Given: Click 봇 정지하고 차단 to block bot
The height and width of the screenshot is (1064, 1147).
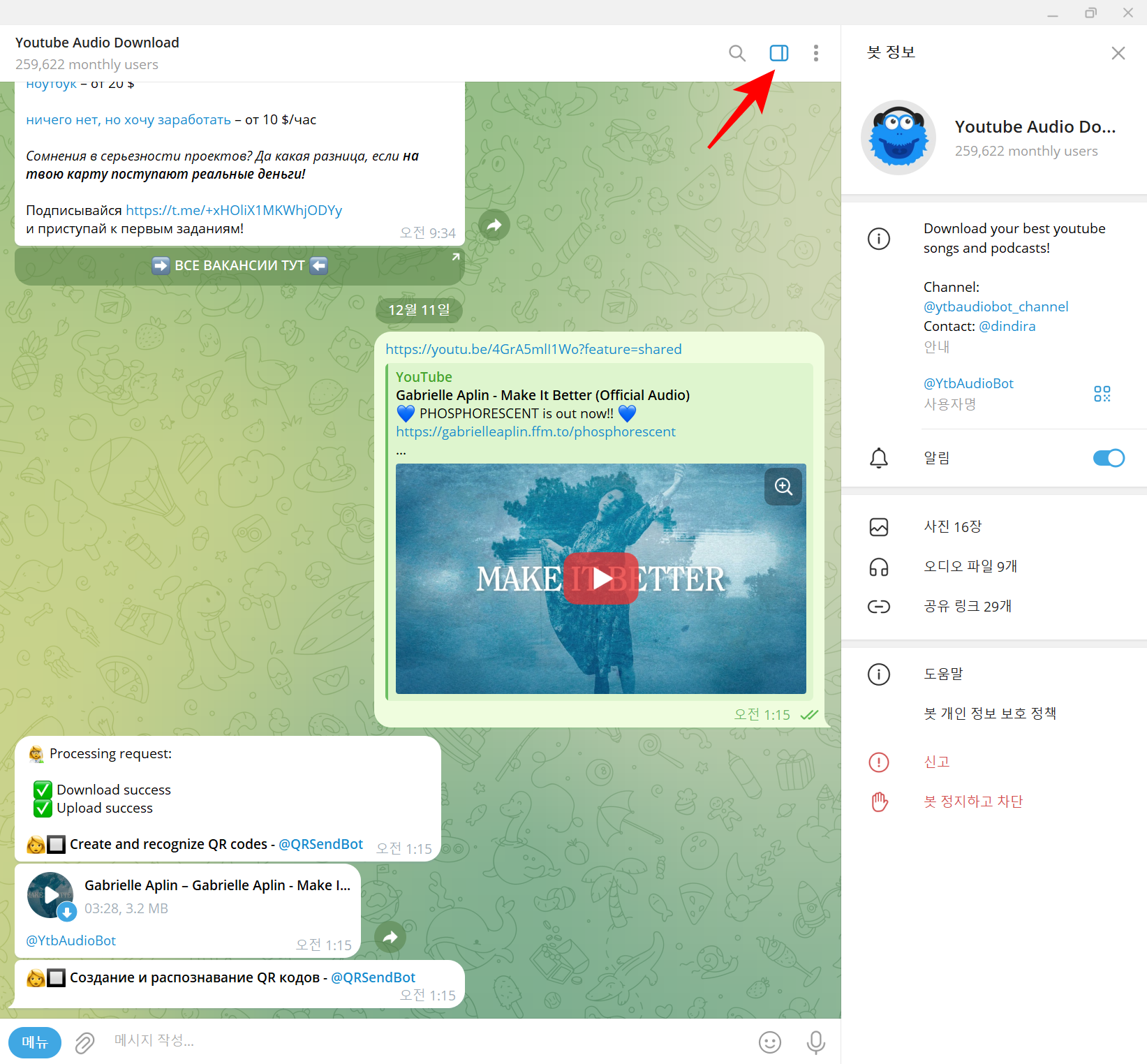Looking at the screenshot, I should tap(972, 801).
